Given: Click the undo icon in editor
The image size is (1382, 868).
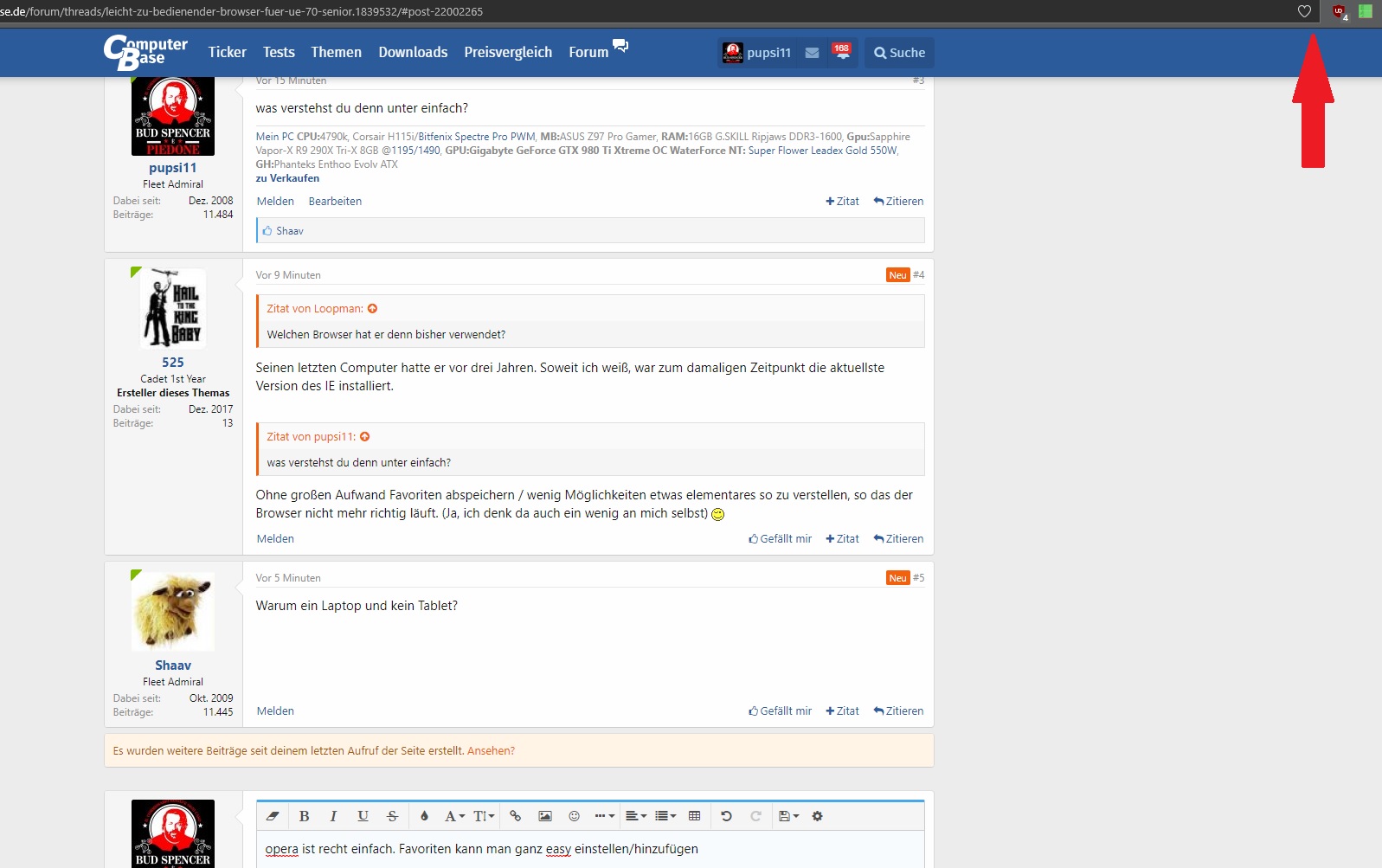Looking at the screenshot, I should [x=726, y=816].
